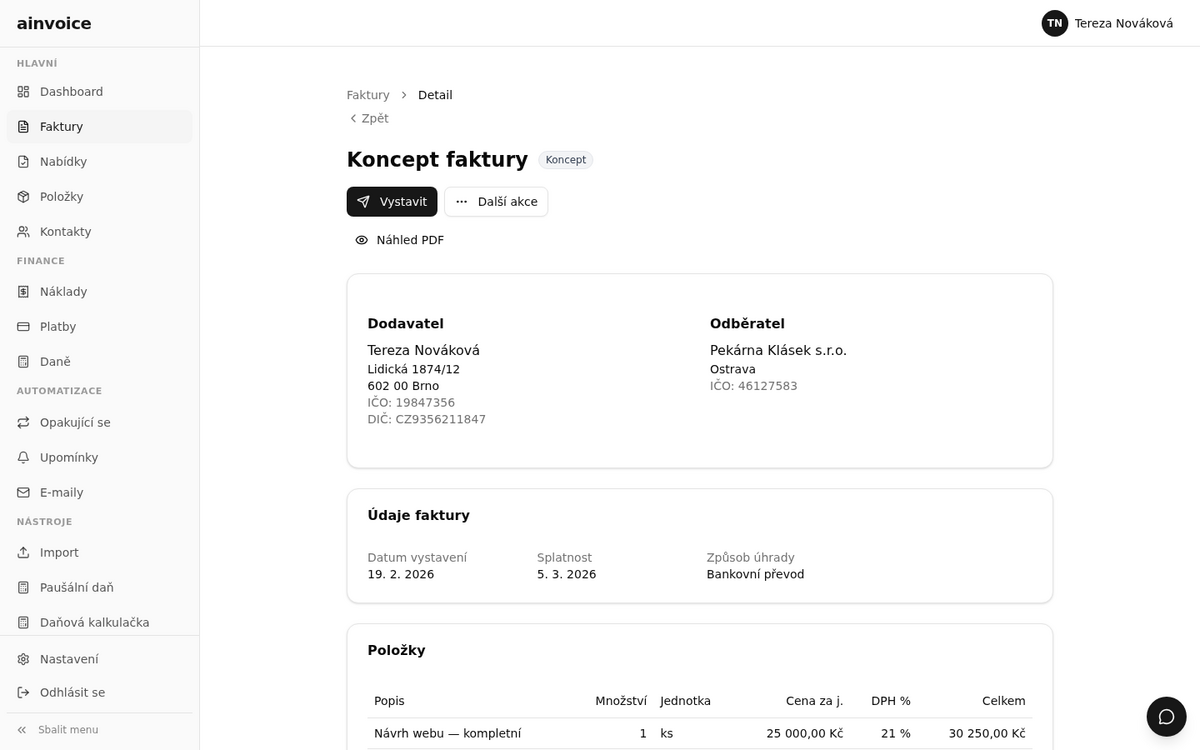Show invoice preview with Náhled PDF
Viewport: 1200px width, 750px height.
tap(400, 240)
